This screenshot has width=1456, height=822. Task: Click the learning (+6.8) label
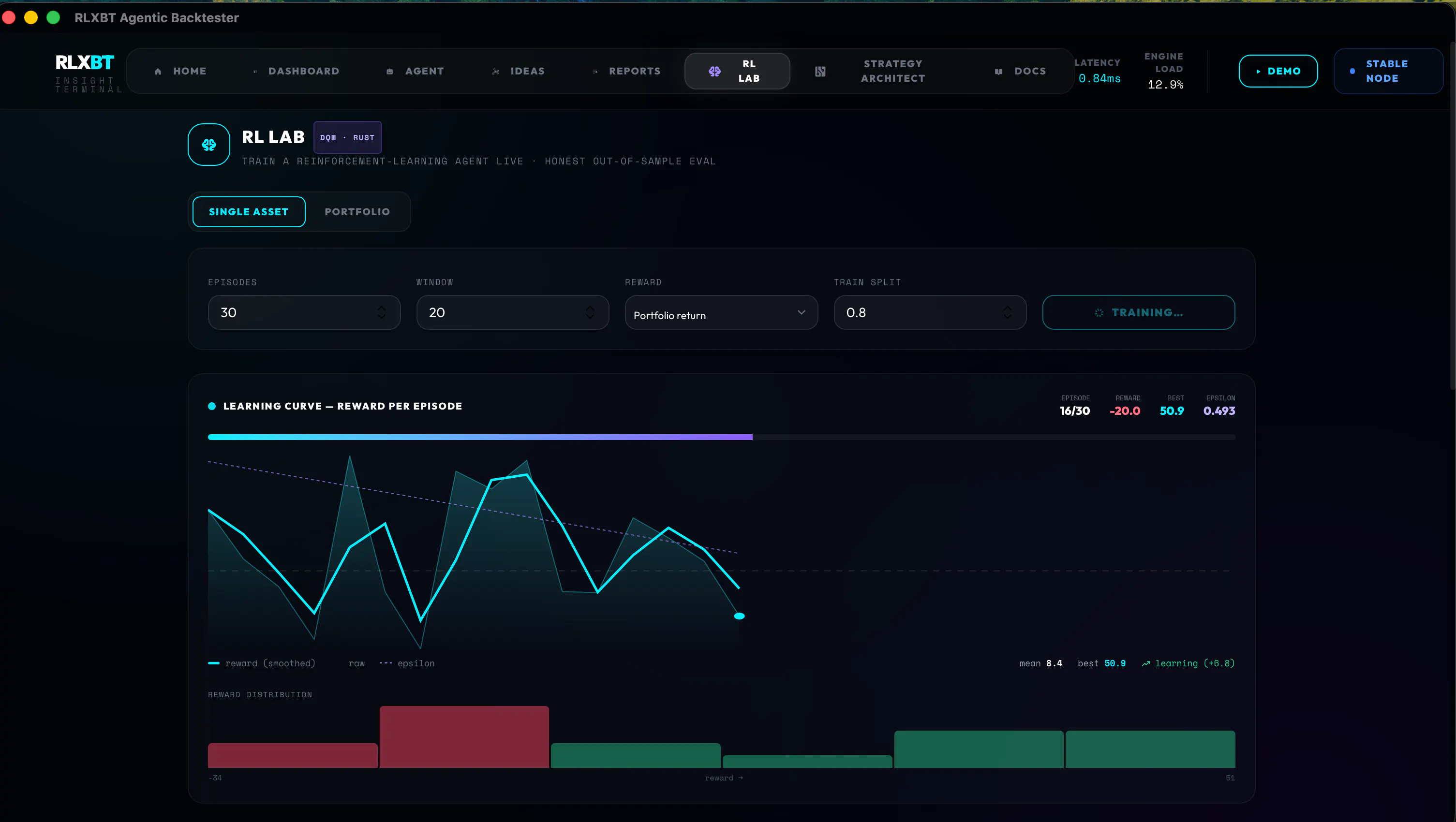click(x=1194, y=663)
